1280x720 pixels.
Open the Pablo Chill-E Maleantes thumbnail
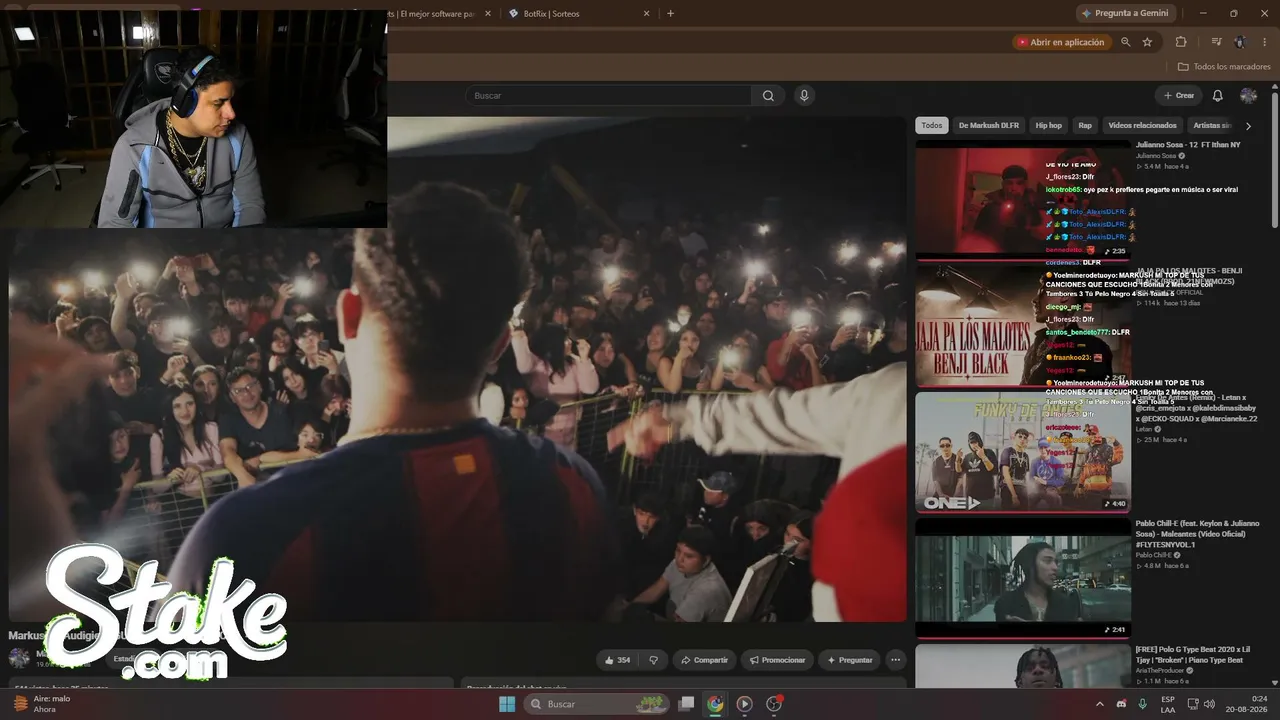coord(1023,577)
